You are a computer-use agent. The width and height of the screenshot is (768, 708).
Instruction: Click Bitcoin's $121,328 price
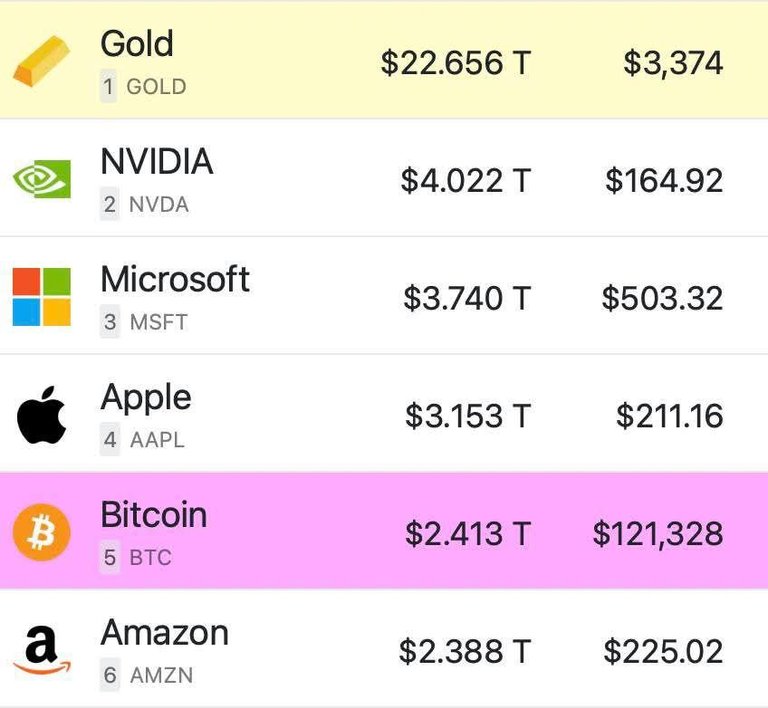658,534
